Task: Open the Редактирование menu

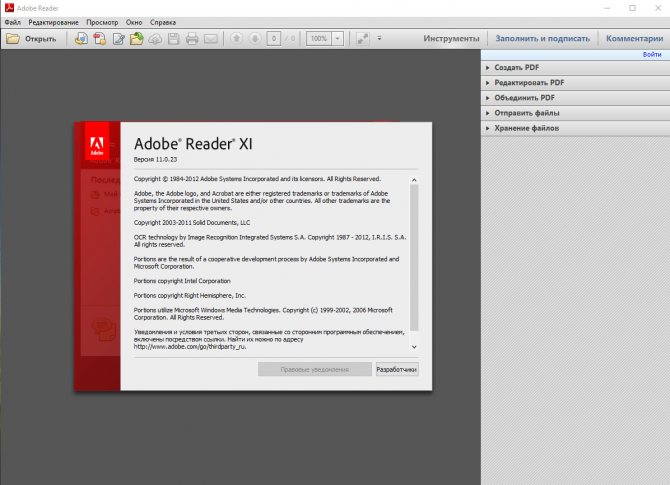Action: [x=53, y=22]
